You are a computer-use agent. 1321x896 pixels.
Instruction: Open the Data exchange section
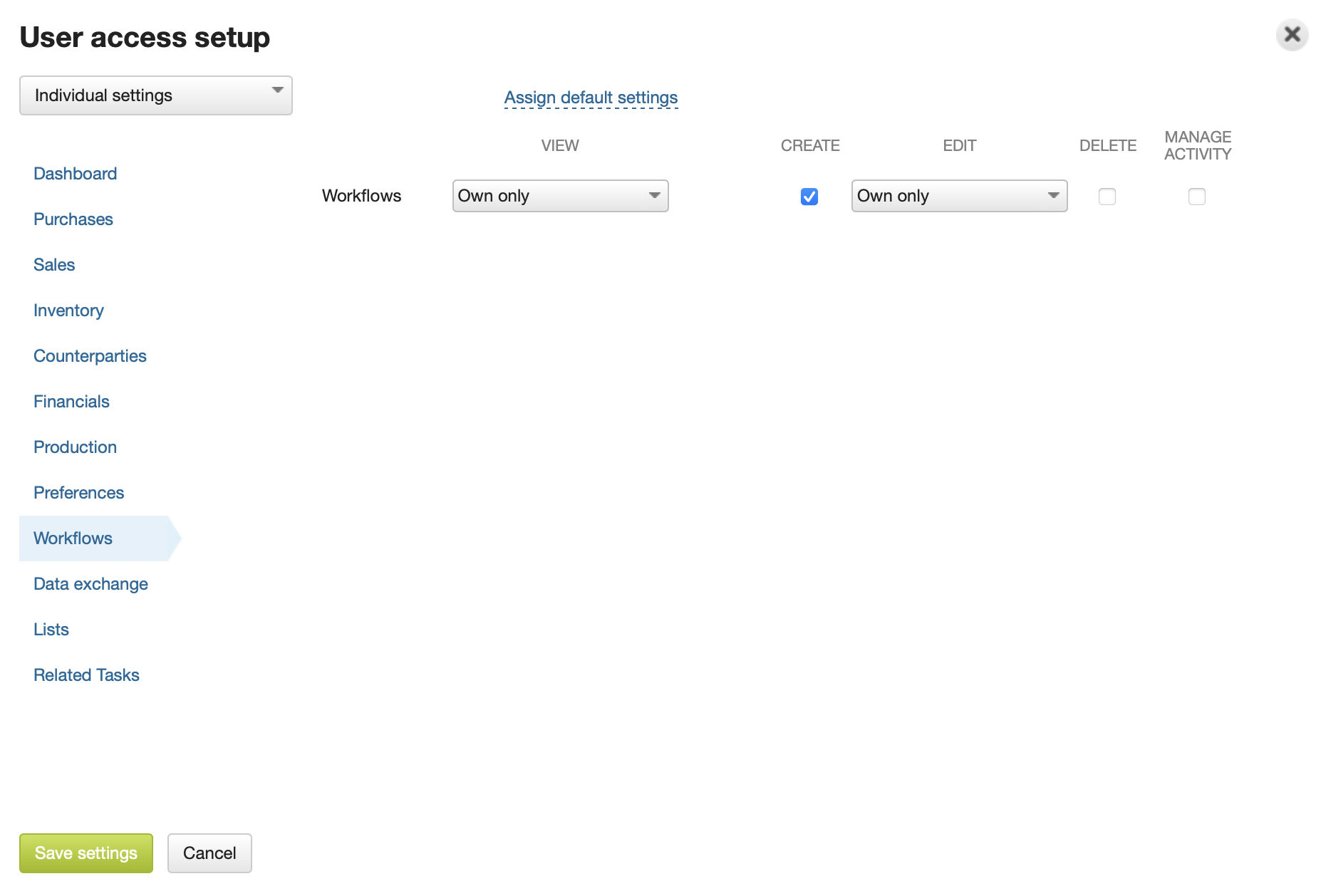tap(90, 584)
